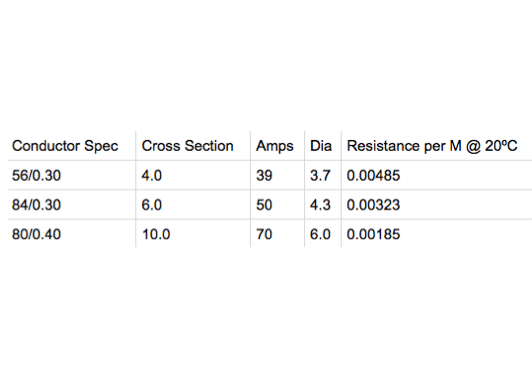532x380 pixels.
Task: Select the 56/0.30 conductor spec cell
Action: (36, 175)
